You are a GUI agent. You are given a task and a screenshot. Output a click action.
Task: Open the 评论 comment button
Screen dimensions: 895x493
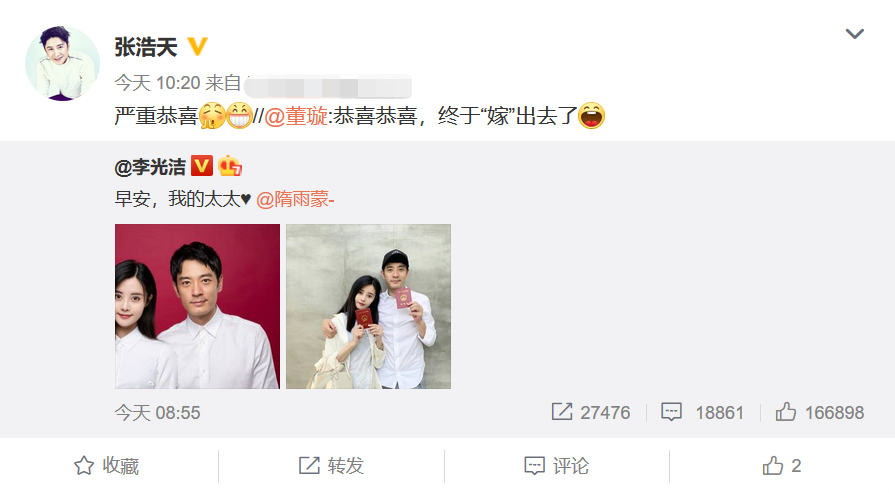(557, 466)
